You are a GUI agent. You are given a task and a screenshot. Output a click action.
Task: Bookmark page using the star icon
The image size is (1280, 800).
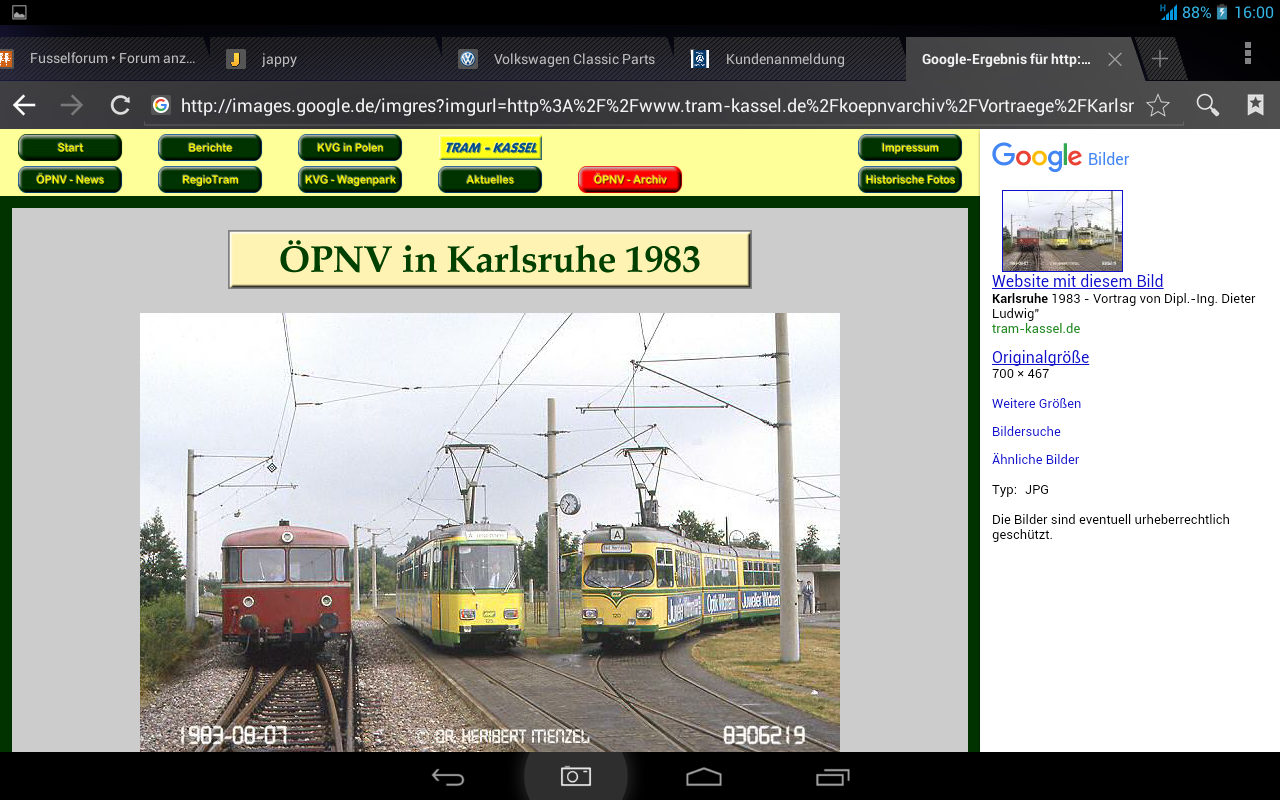pos(1158,105)
